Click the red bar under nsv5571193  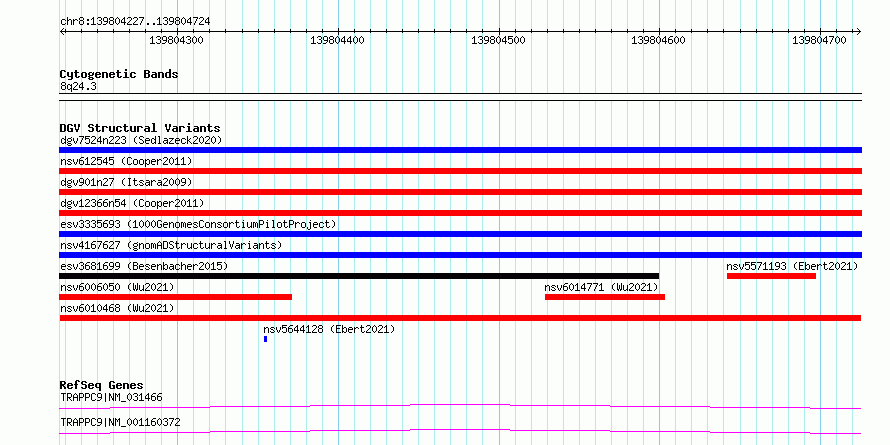tap(771, 276)
